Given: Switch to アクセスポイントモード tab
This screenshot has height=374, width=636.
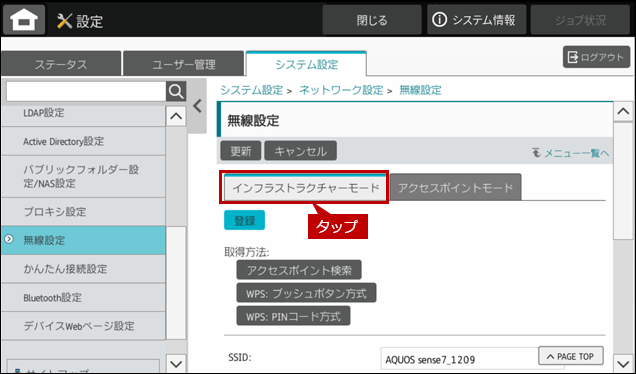Looking at the screenshot, I should point(456,187).
